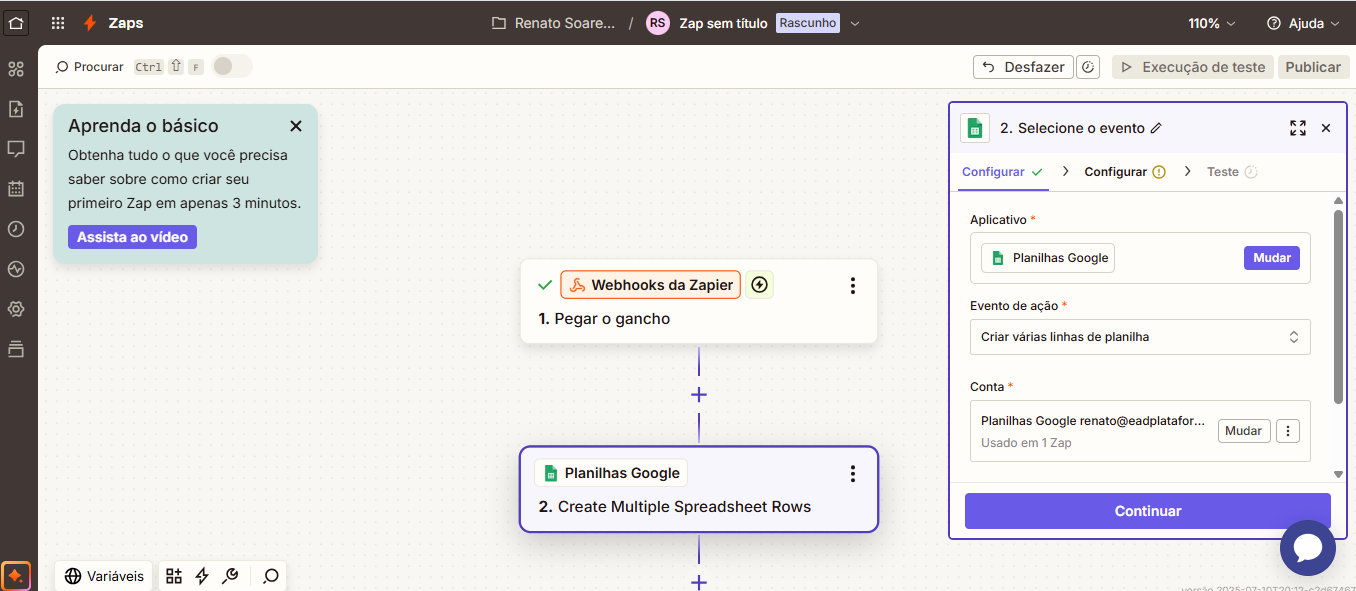Viewport: 1356px width, 591px height.
Task: Expand the Zap title dropdown chevron
Action: tap(855, 23)
